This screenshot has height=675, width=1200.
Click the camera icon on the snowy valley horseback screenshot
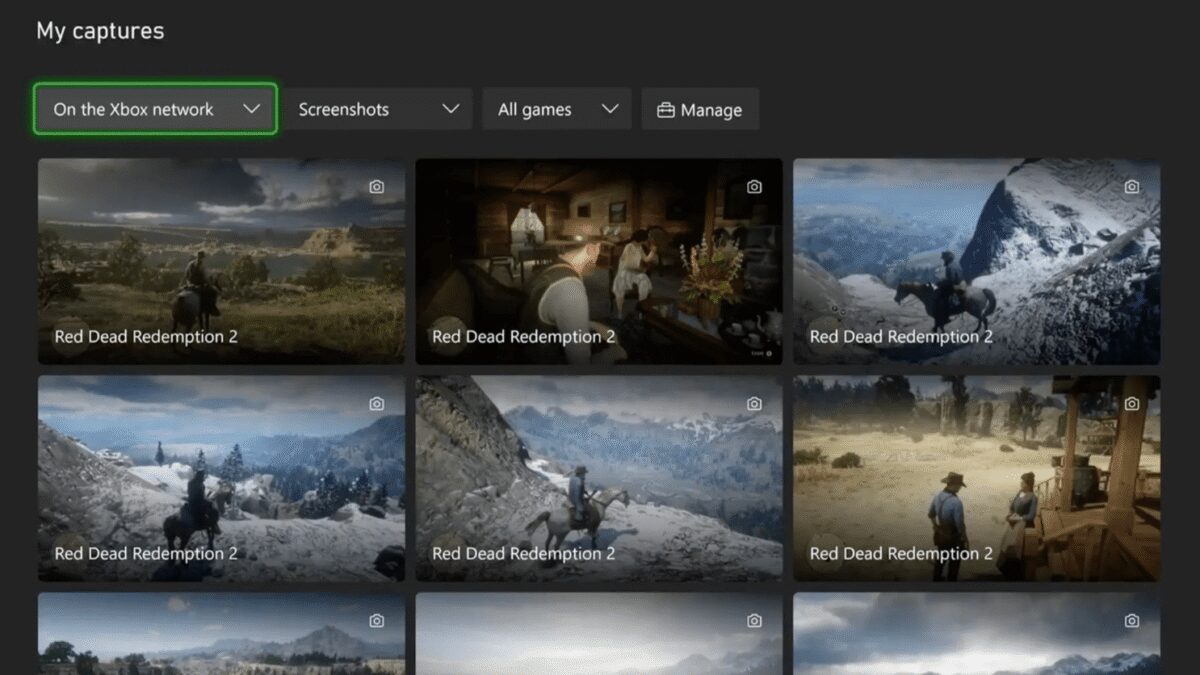pos(754,403)
